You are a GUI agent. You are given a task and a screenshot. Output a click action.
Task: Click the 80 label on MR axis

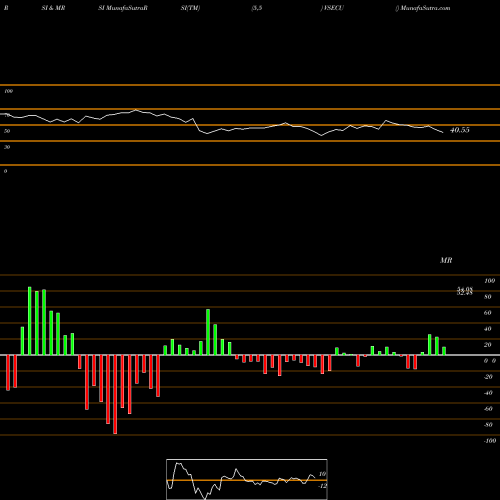point(488,297)
